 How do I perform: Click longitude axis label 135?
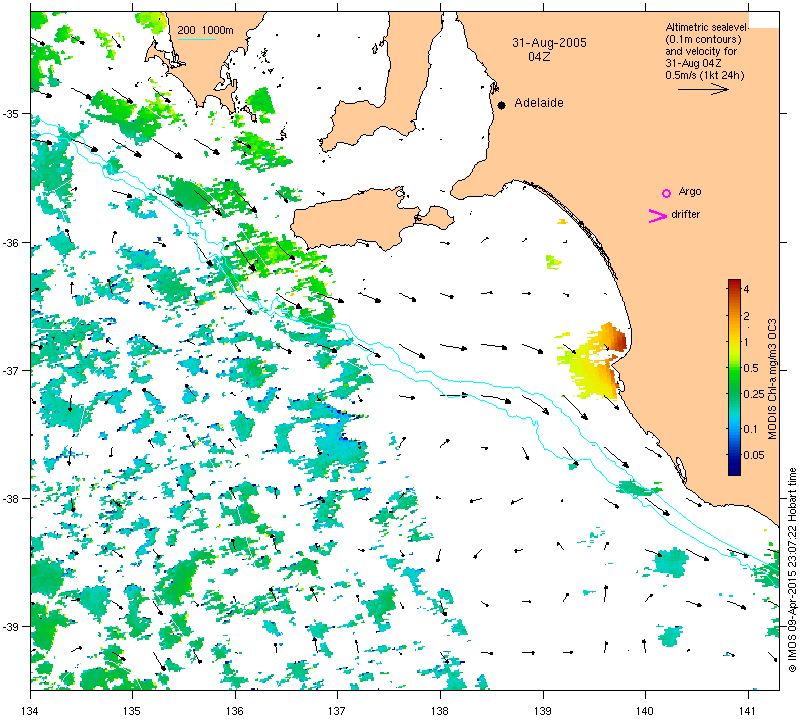133,710
